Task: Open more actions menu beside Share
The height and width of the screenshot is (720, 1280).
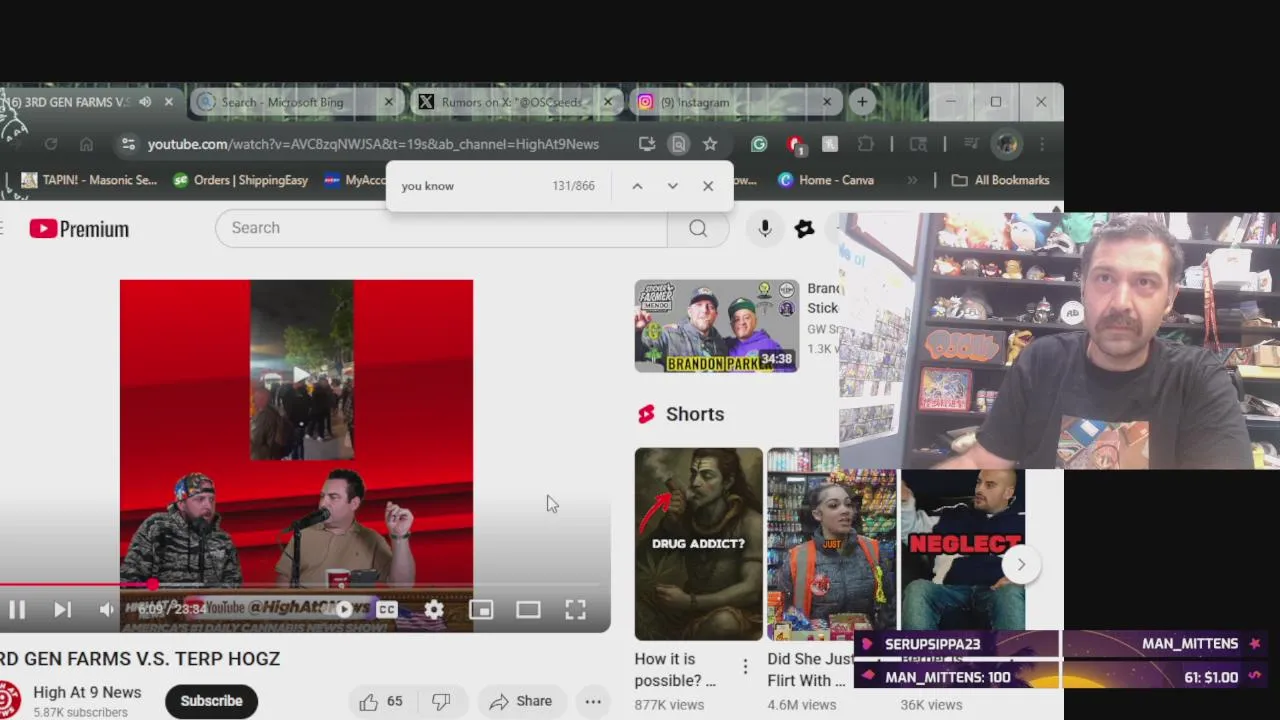Action: coord(593,701)
